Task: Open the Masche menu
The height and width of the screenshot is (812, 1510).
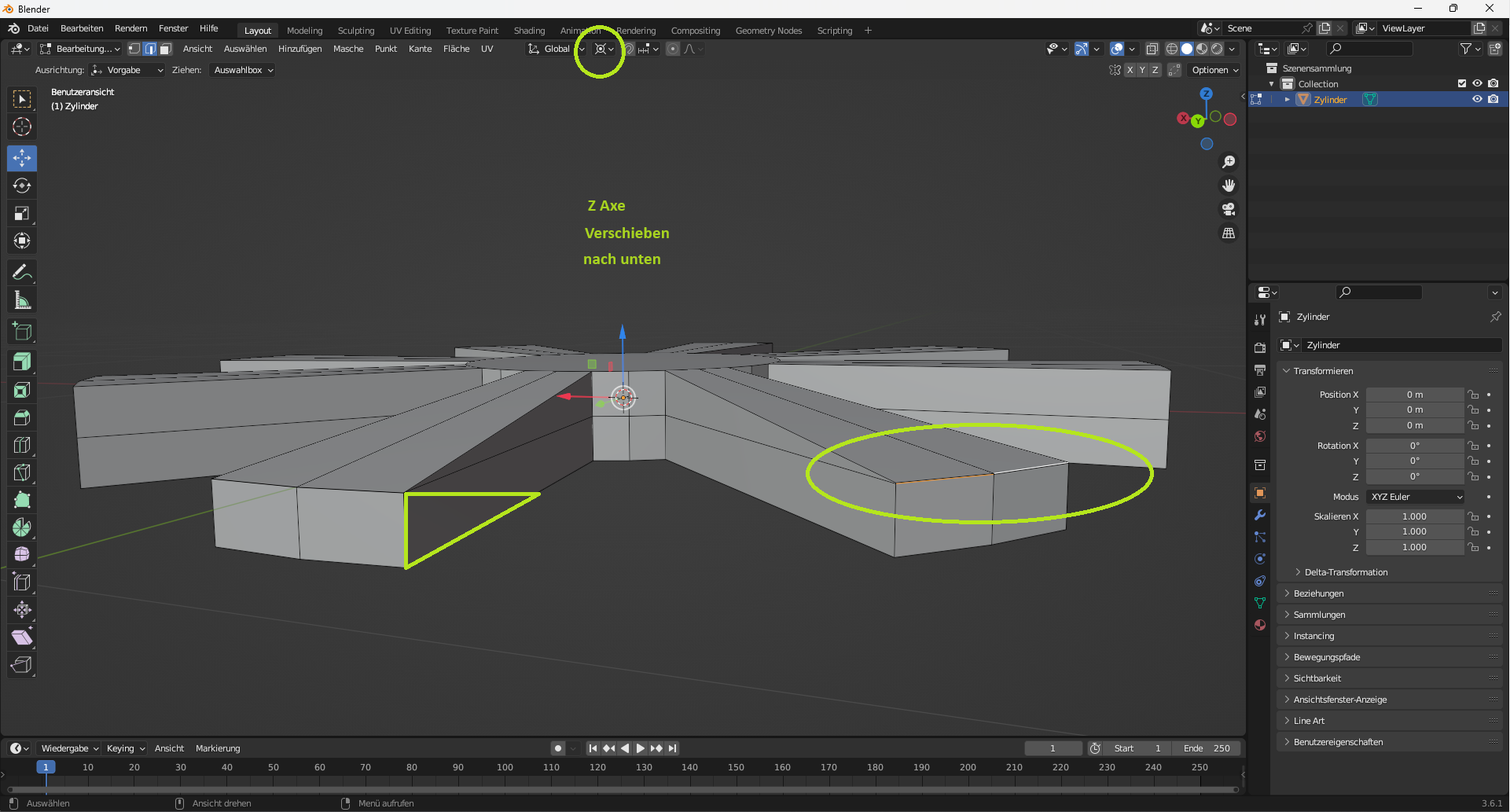Action: [348, 49]
